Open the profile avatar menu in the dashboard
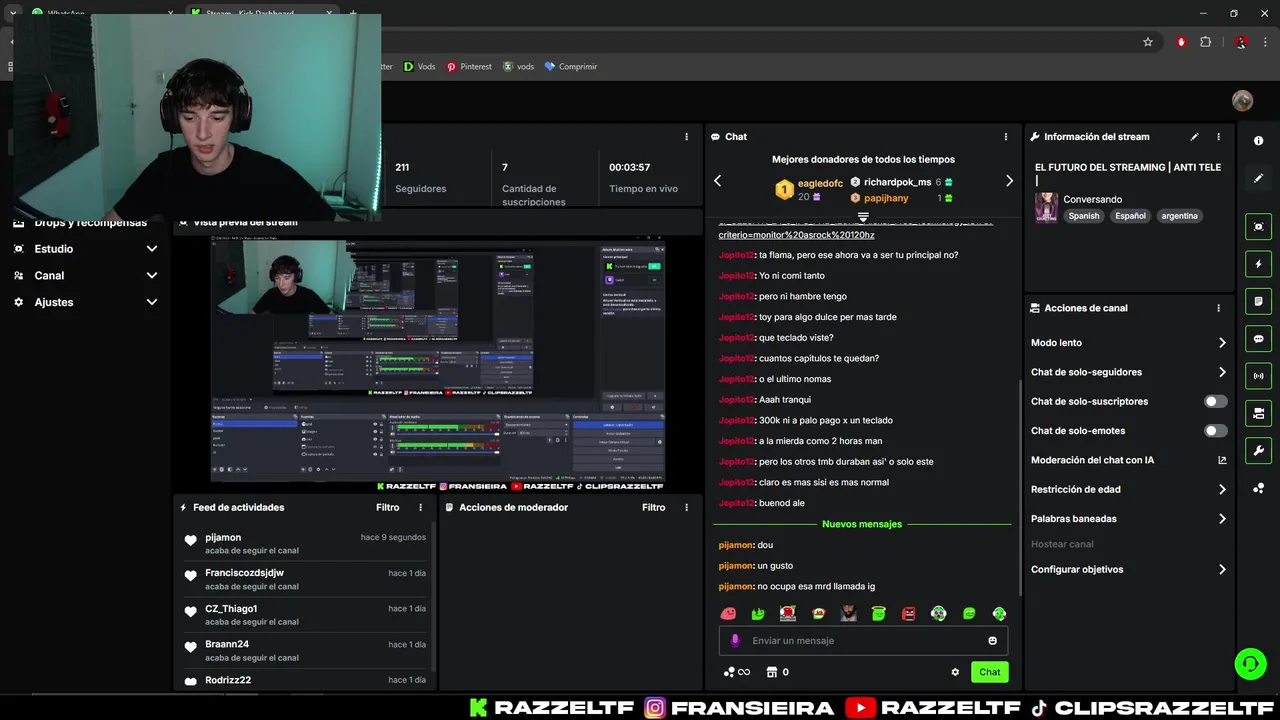The image size is (1280, 720). pos(1242,100)
